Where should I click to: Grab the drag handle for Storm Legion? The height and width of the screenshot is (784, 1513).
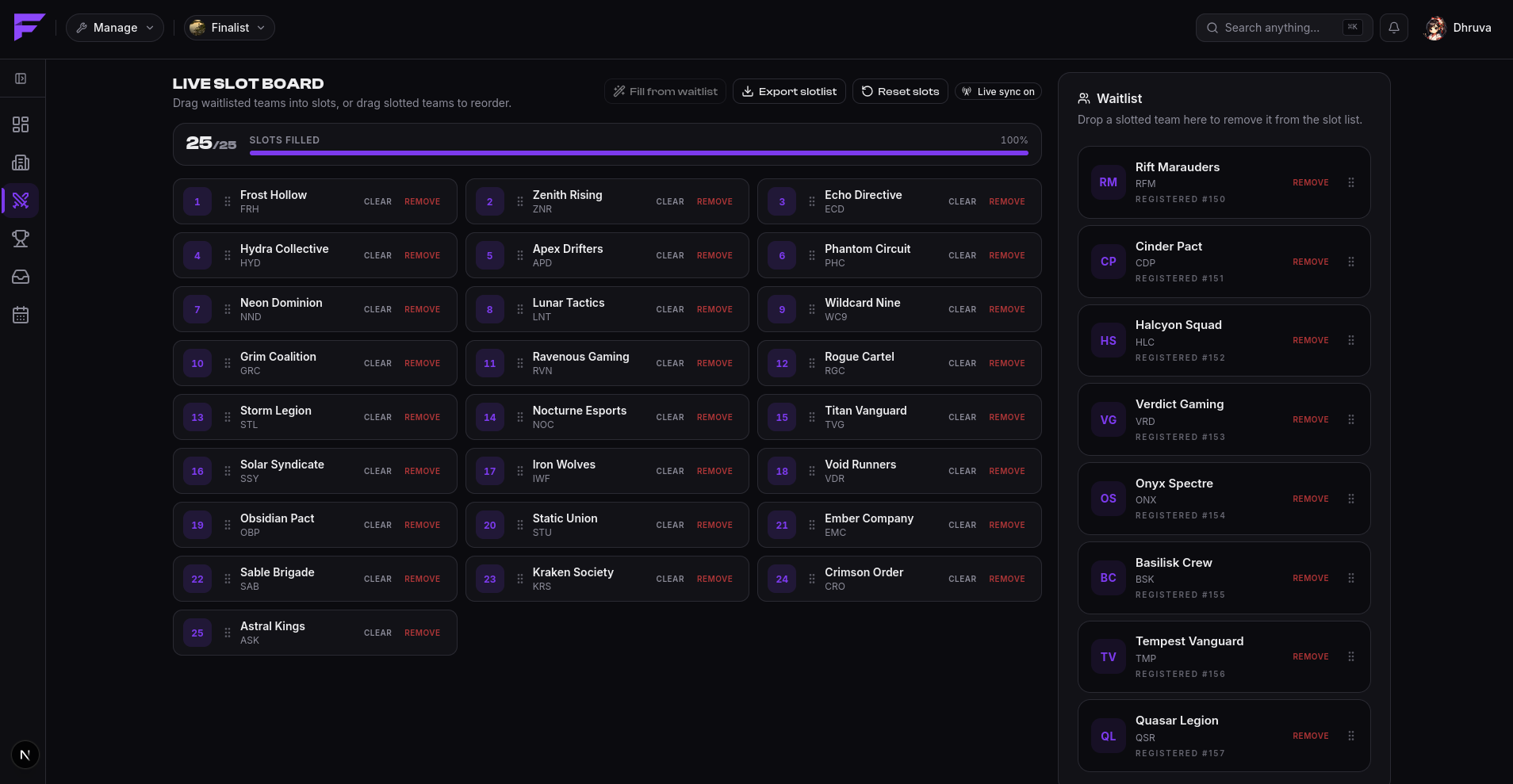pyautogui.click(x=228, y=417)
